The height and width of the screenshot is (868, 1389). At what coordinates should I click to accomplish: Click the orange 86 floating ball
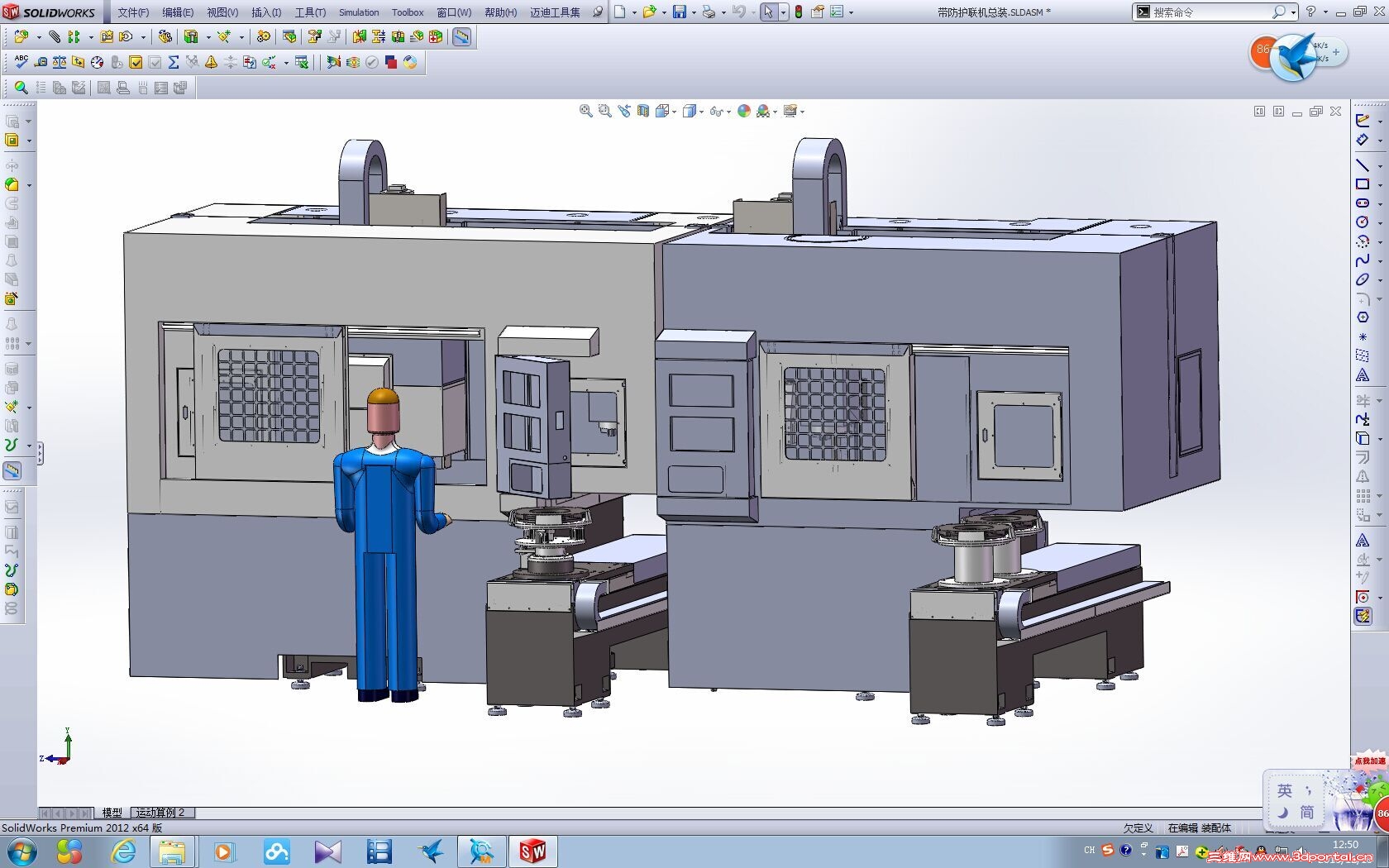pos(1263,51)
